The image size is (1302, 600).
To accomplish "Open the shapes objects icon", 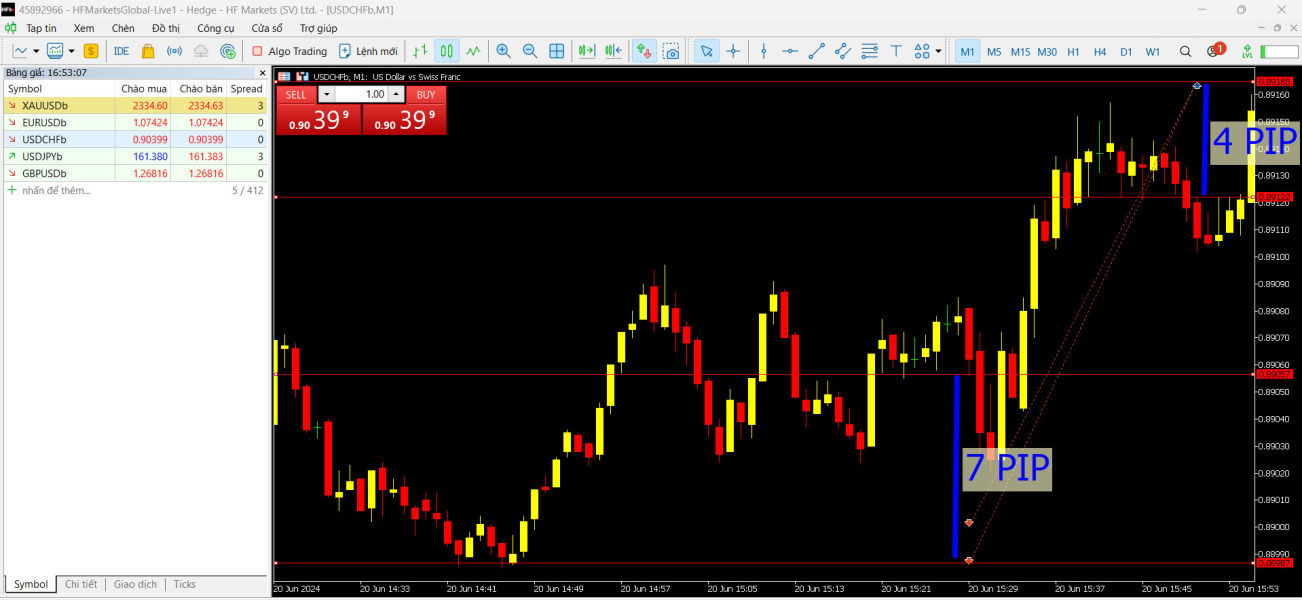I will [x=922, y=51].
